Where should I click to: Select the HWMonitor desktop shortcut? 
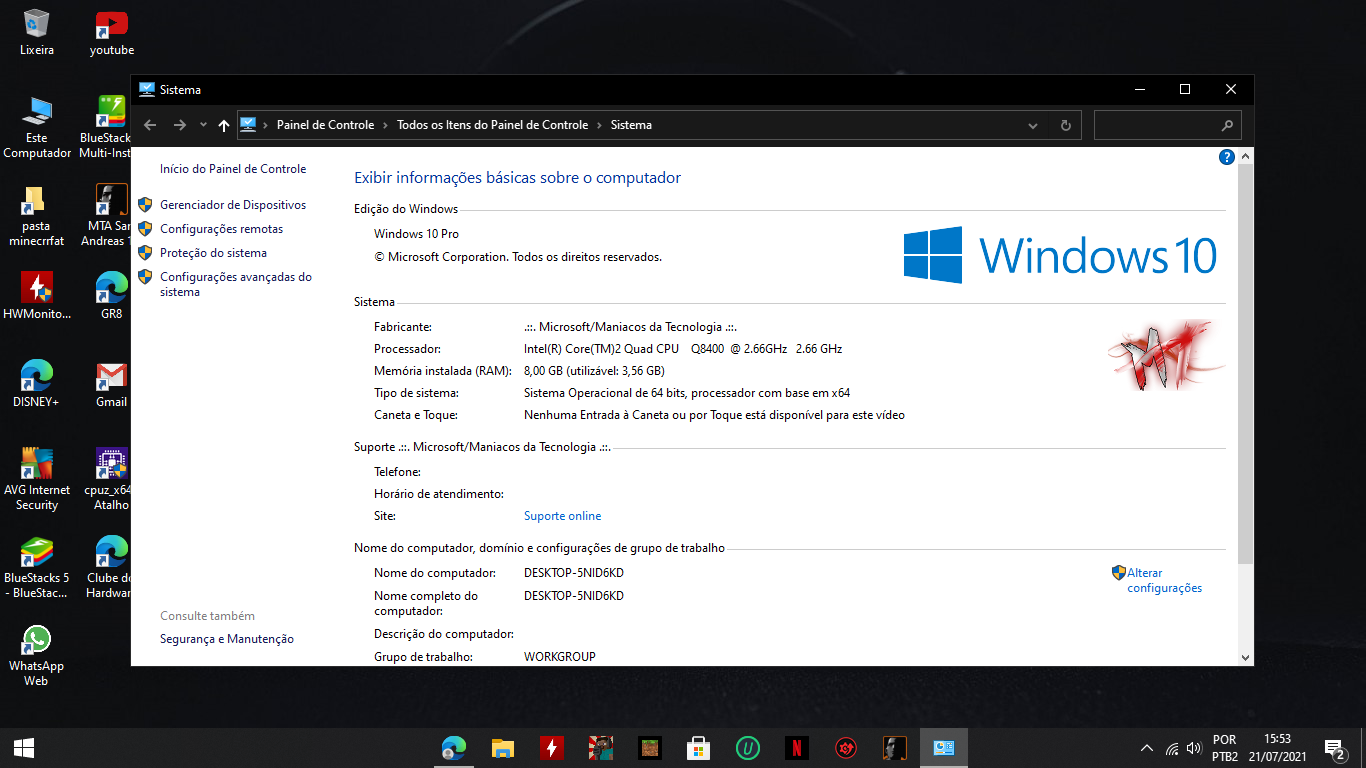37,296
